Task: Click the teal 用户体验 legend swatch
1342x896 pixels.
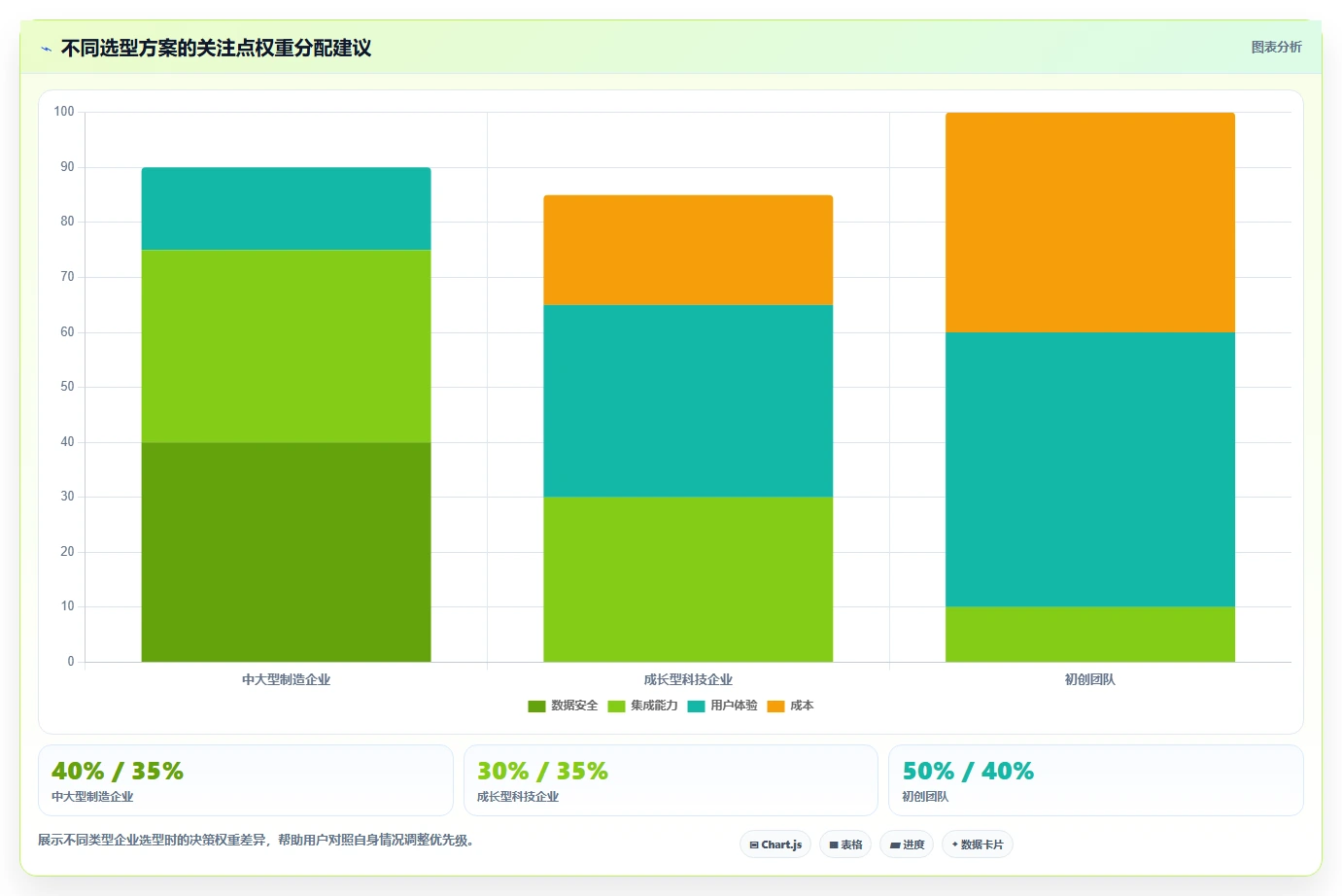Action: [696, 706]
